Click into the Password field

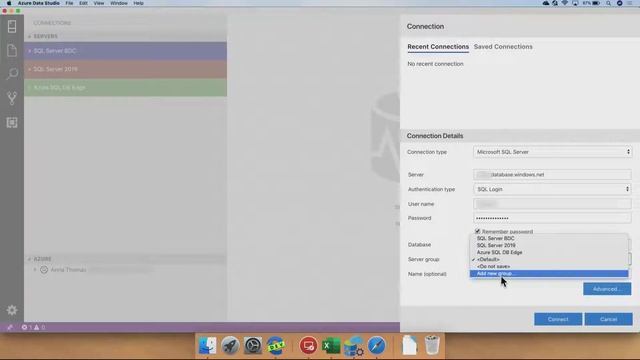click(x=552, y=218)
